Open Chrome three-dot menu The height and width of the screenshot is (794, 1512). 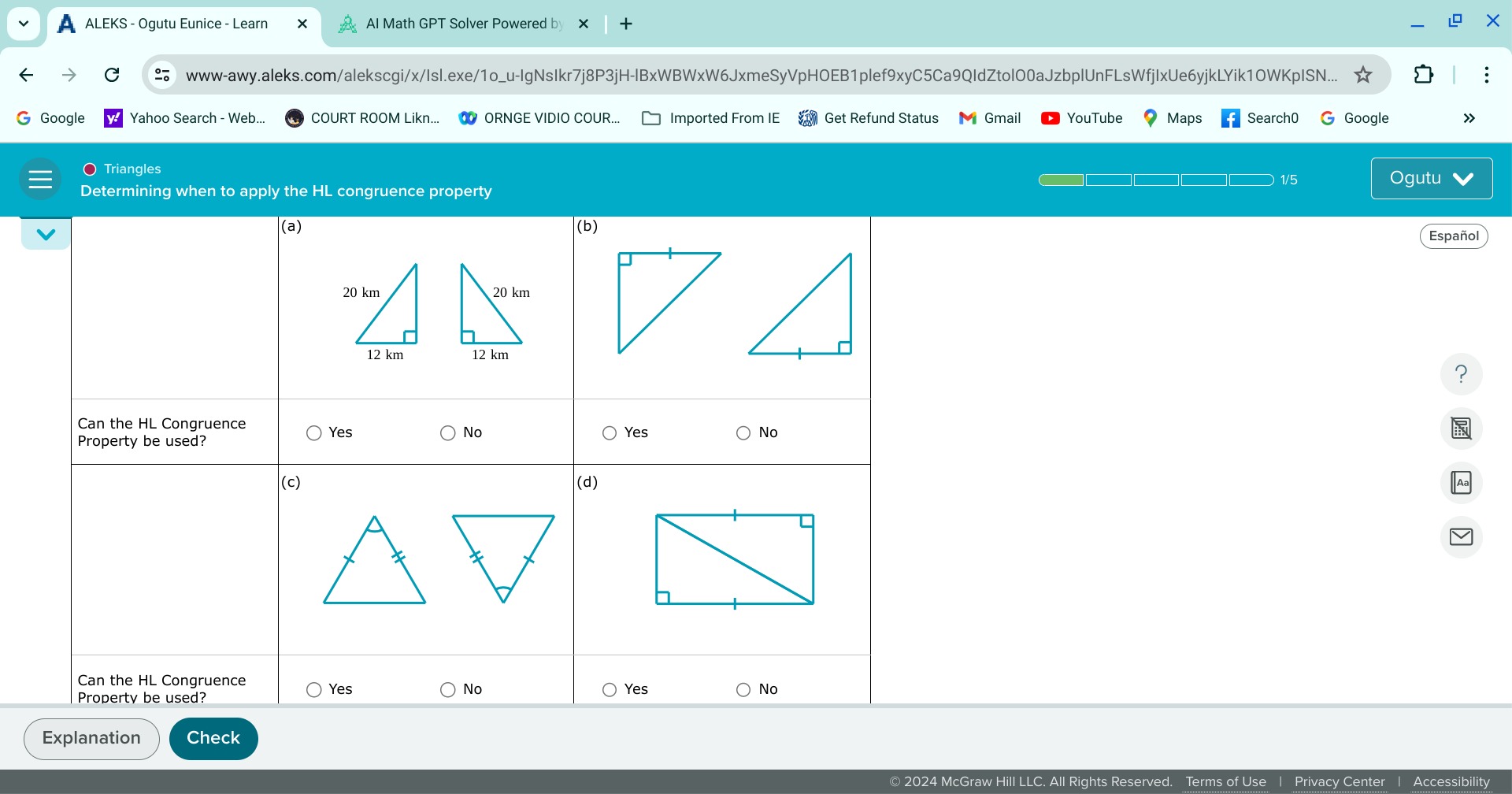click(1486, 75)
